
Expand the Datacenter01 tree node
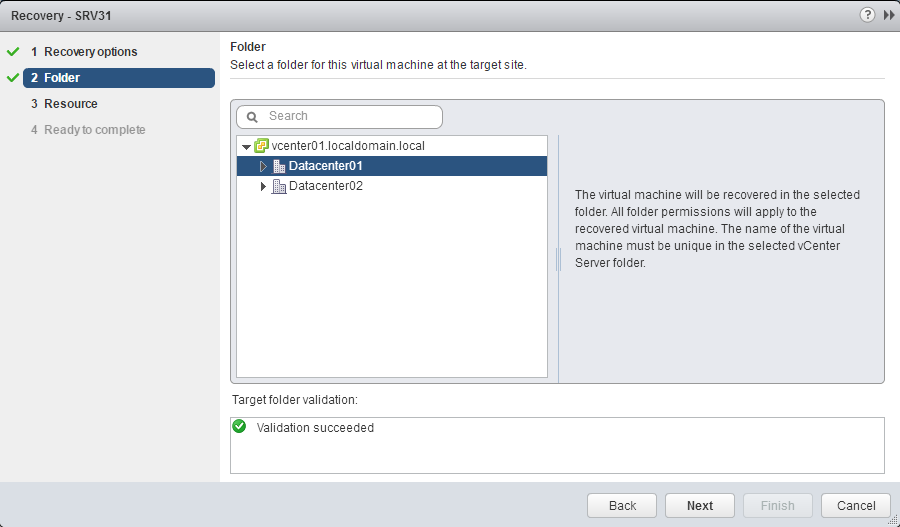point(264,166)
